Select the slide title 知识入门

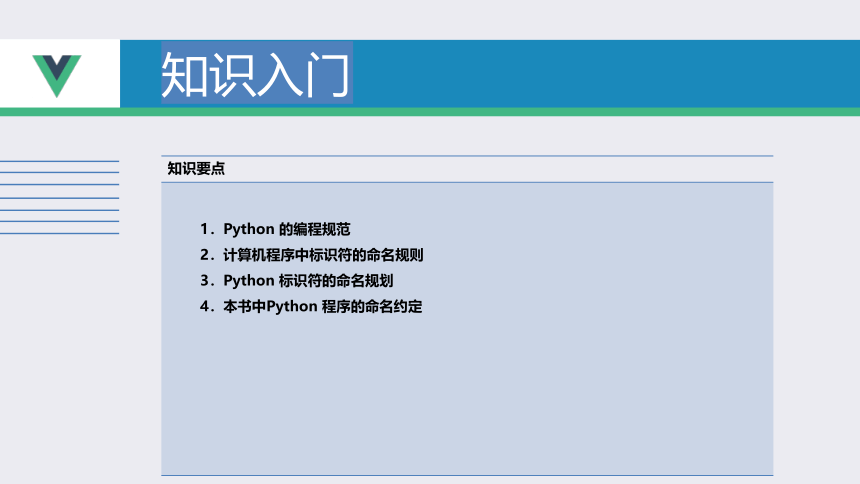click(x=256, y=74)
